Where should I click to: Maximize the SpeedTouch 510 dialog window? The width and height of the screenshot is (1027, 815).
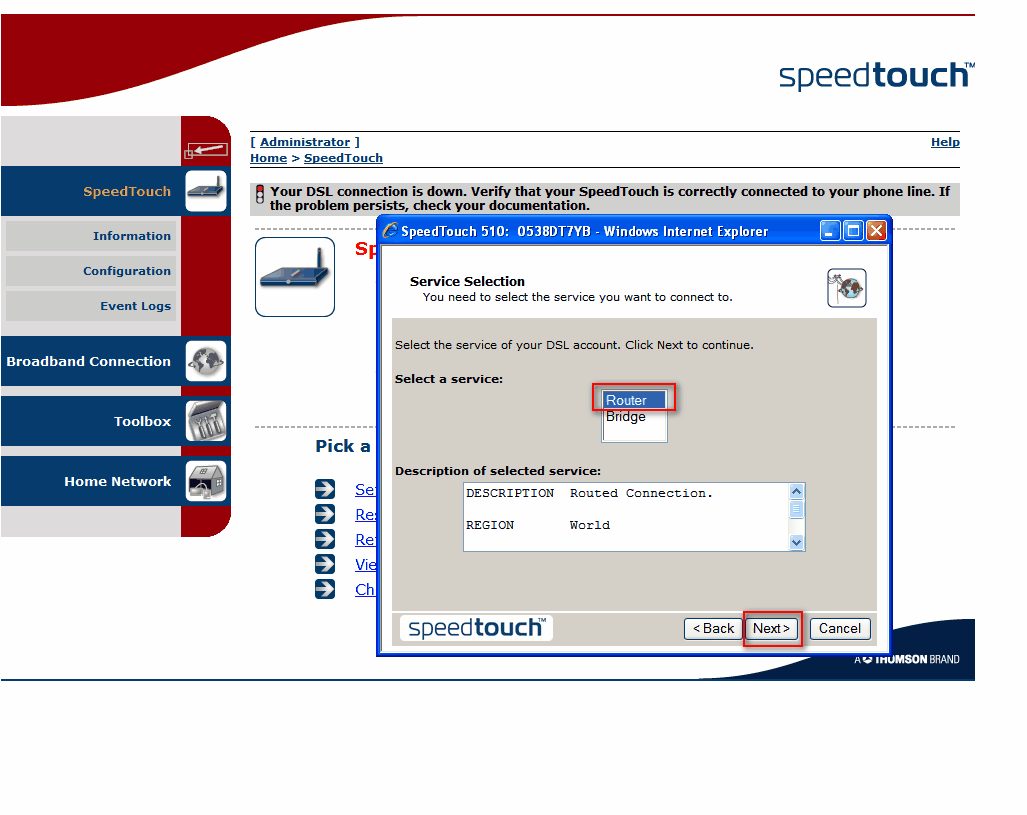point(853,231)
